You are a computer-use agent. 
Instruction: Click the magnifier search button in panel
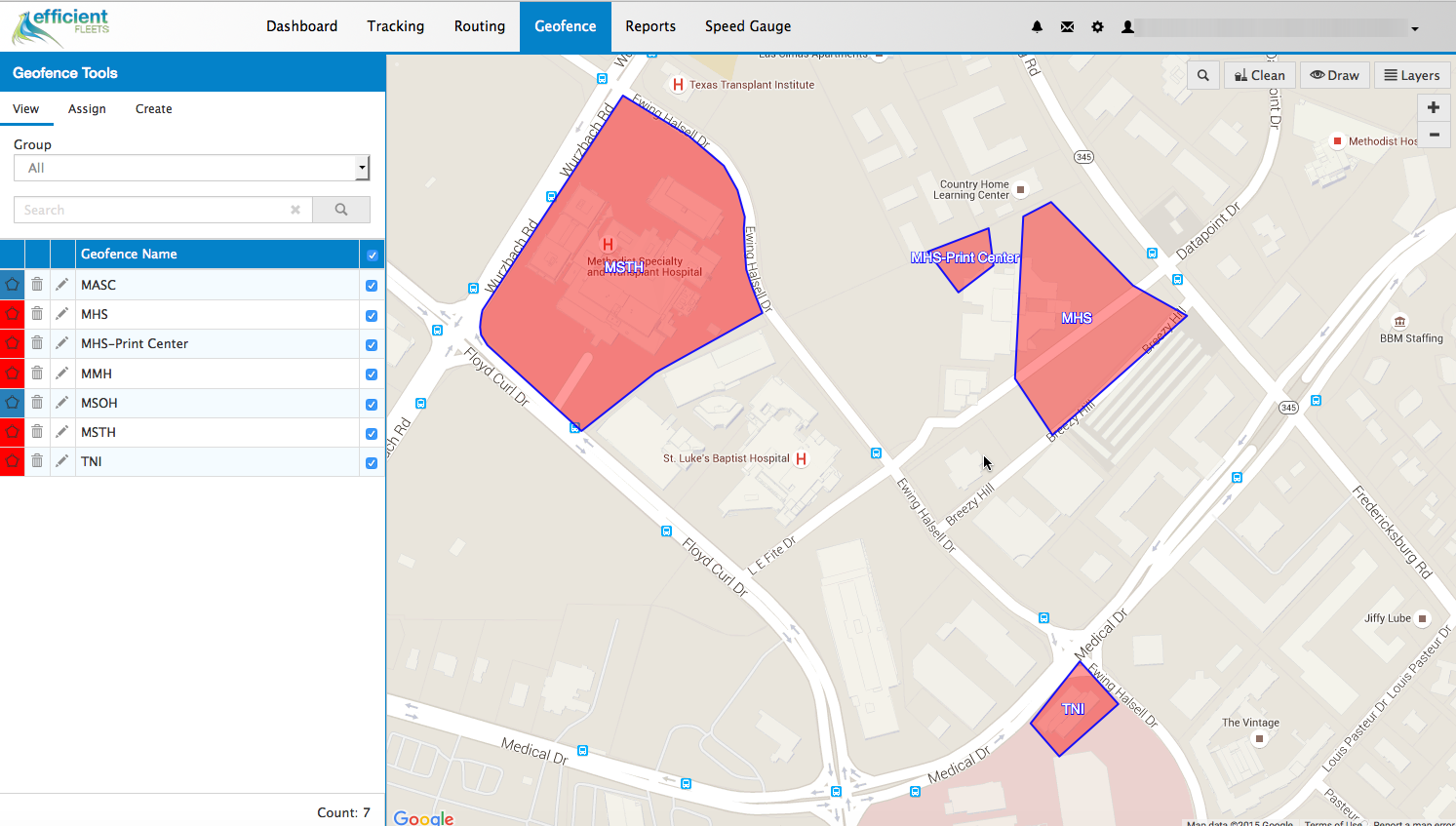point(341,210)
